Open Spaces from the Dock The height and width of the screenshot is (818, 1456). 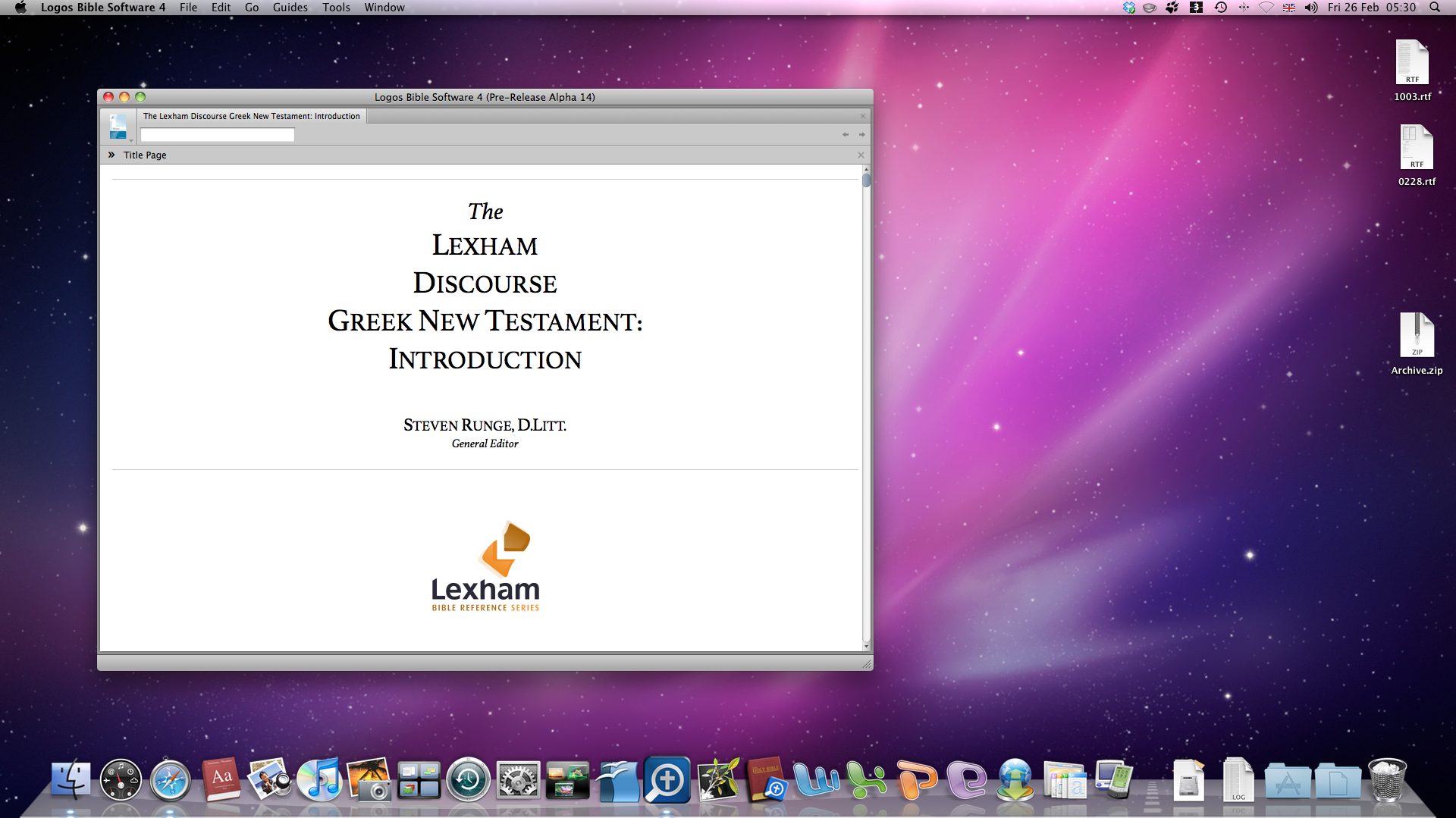pos(419,780)
